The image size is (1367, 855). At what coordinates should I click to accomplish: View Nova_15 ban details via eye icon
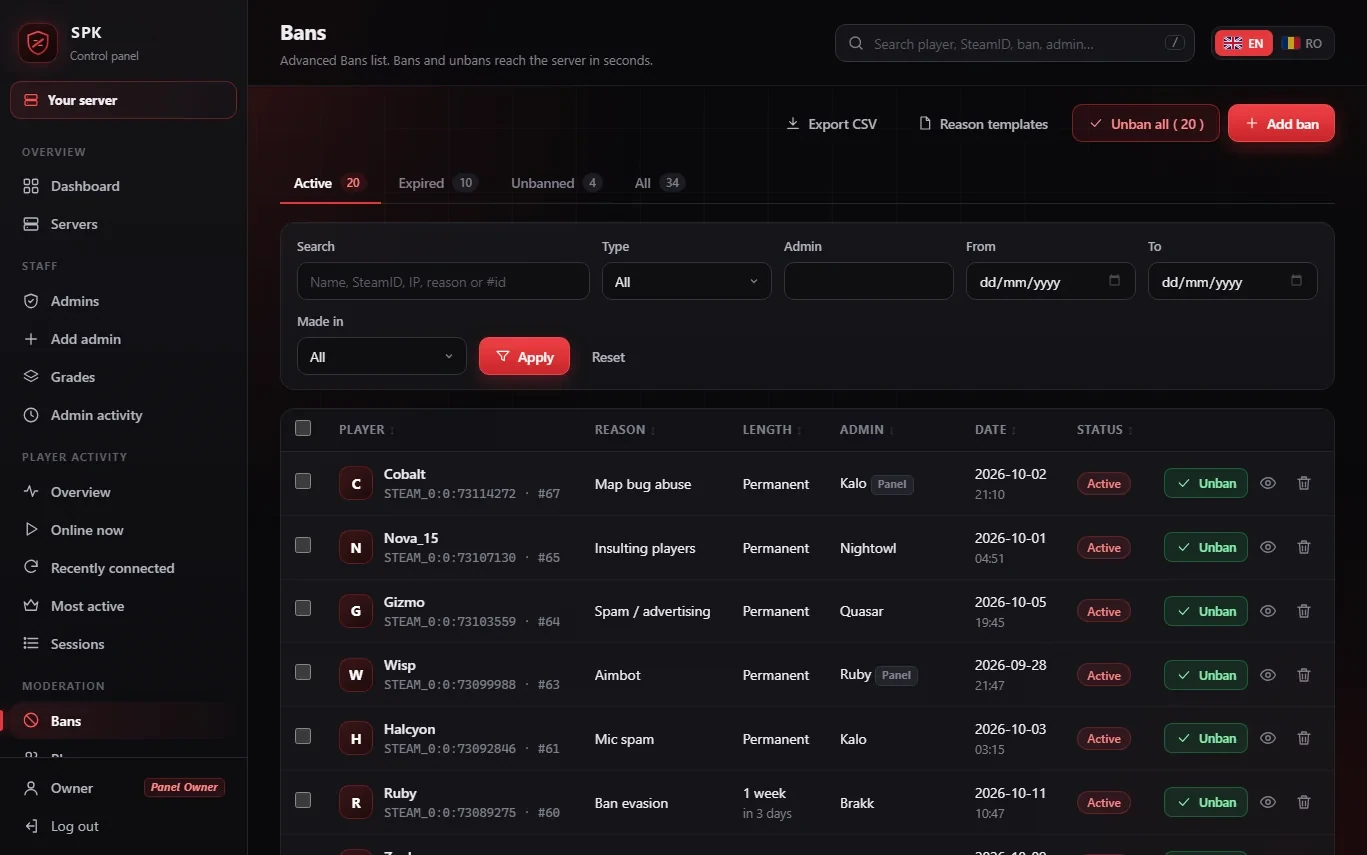pyautogui.click(x=1268, y=547)
